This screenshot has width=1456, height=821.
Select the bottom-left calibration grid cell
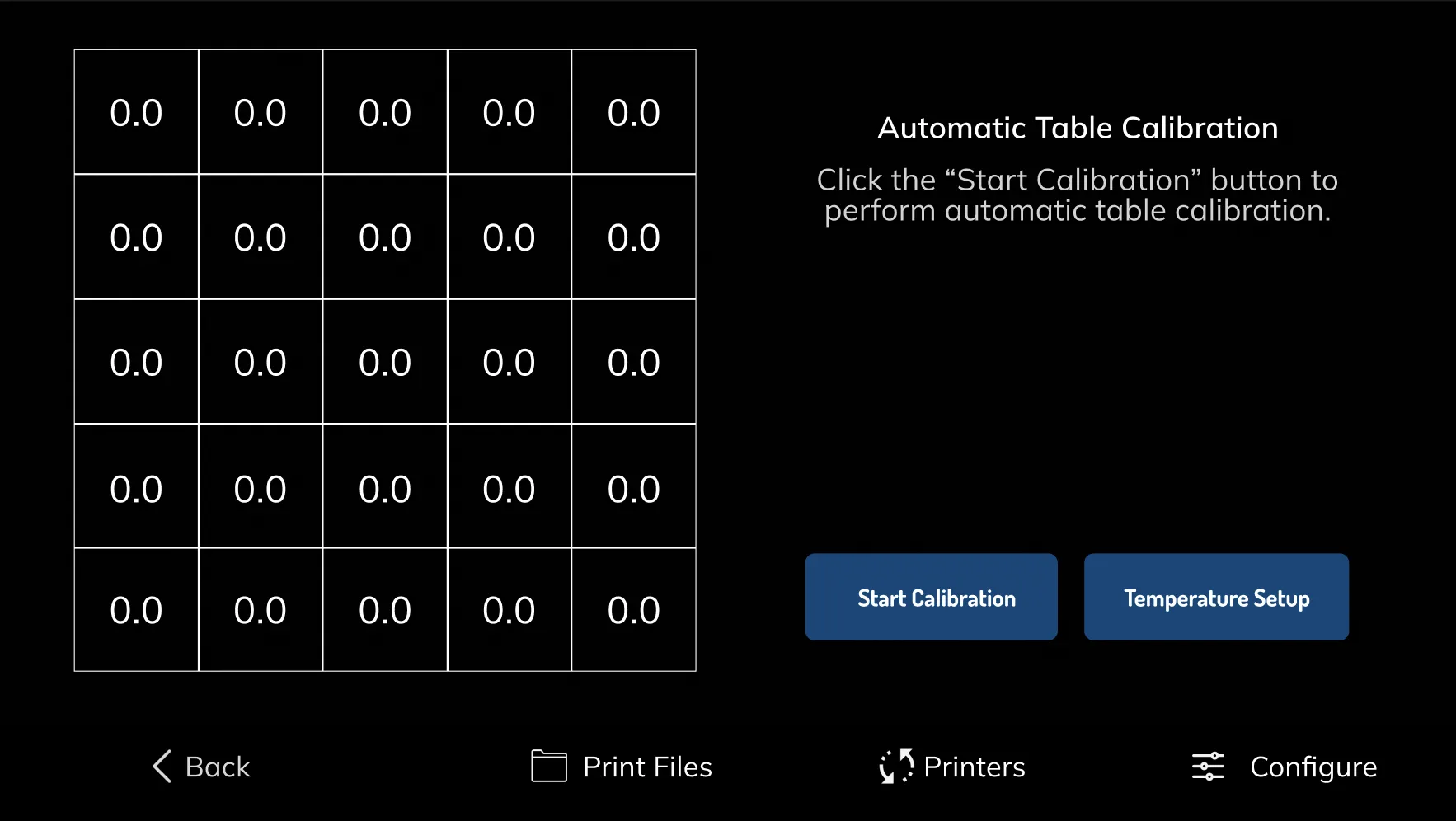[136, 610]
